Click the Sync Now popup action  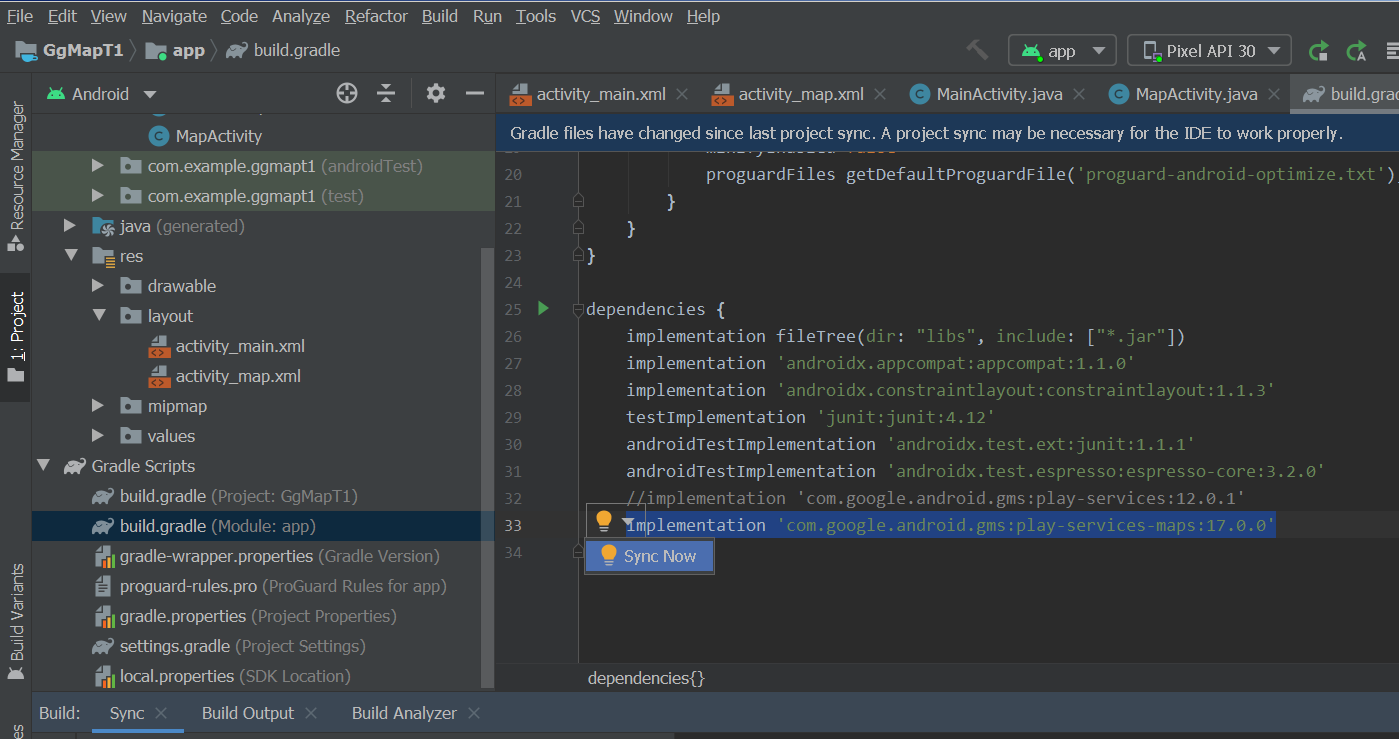(650, 556)
